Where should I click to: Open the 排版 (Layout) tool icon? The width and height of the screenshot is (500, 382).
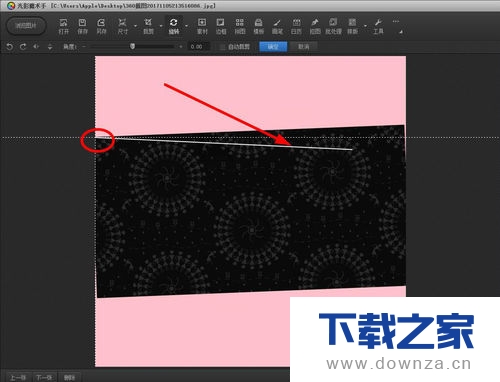pos(353,26)
